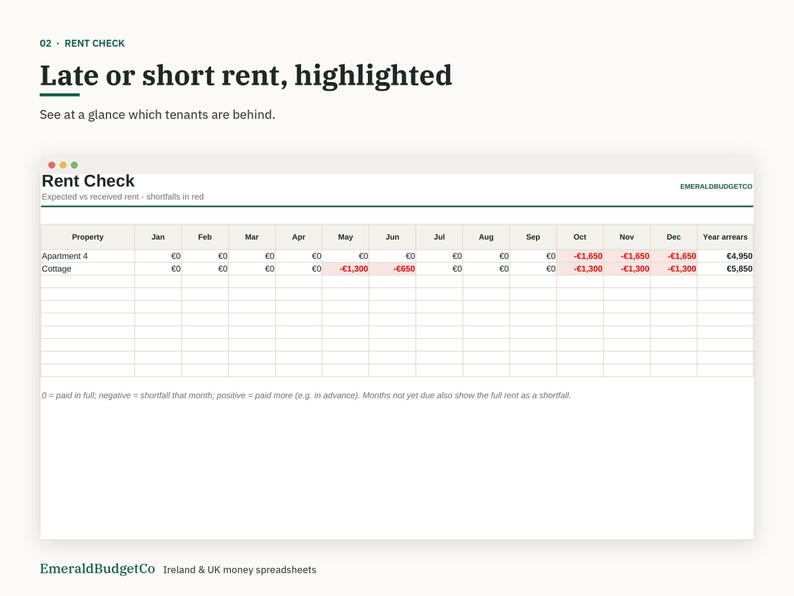The height and width of the screenshot is (596, 794).
Task: Select the Apr column header
Action: [x=299, y=237]
